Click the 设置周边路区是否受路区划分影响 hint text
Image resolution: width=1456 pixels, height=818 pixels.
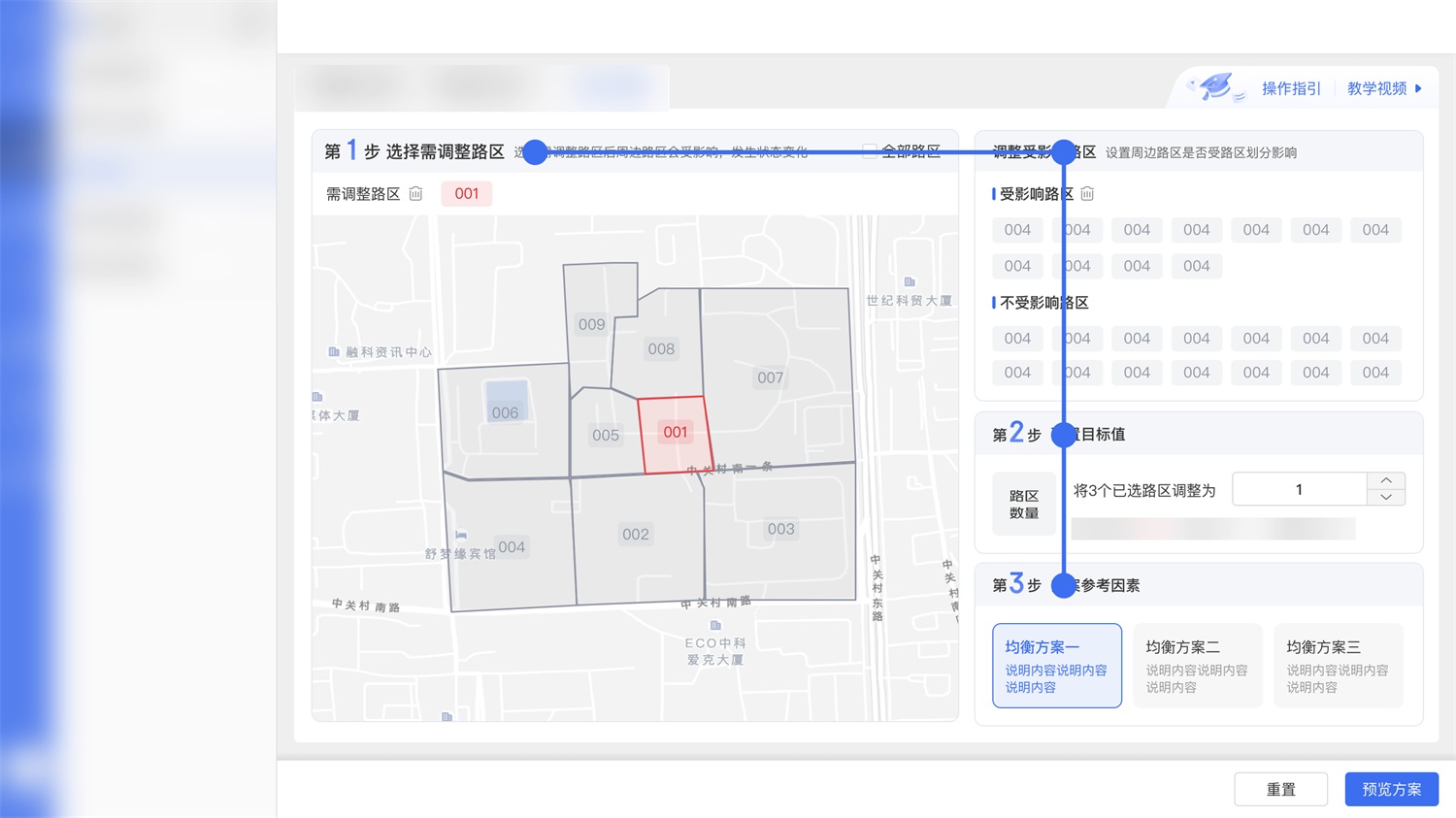click(1201, 152)
